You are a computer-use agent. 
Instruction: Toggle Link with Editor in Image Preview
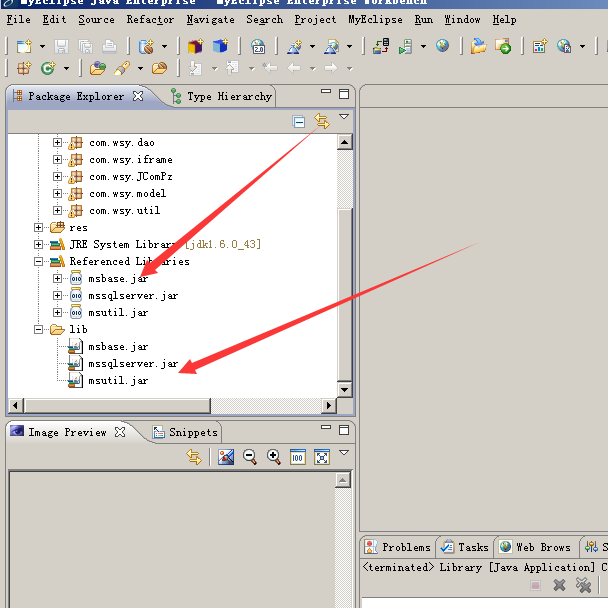[x=194, y=457]
